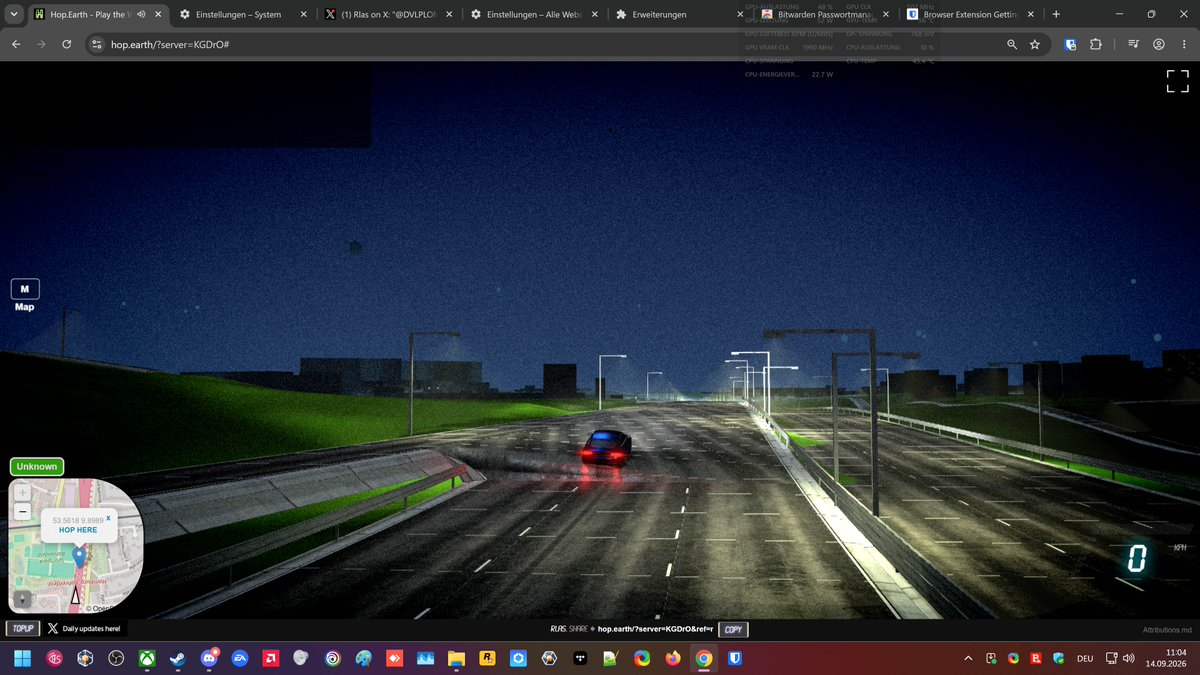Image resolution: width=1200 pixels, height=675 pixels.
Task: Open the X Daily updates link
Action: click(x=84, y=629)
